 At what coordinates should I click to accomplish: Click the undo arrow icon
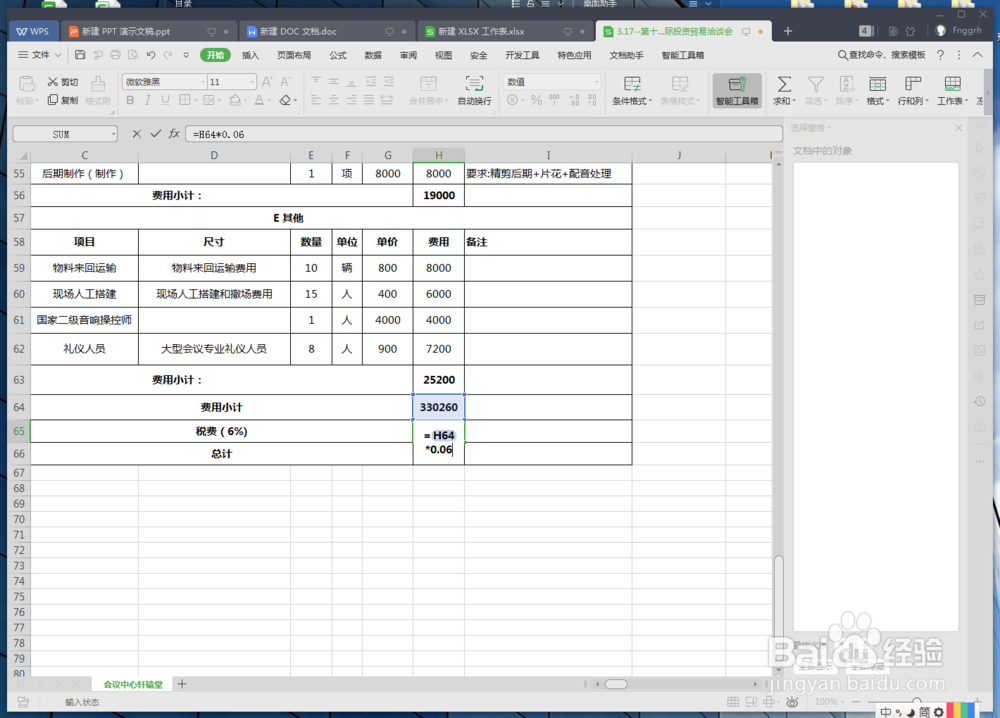151,55
